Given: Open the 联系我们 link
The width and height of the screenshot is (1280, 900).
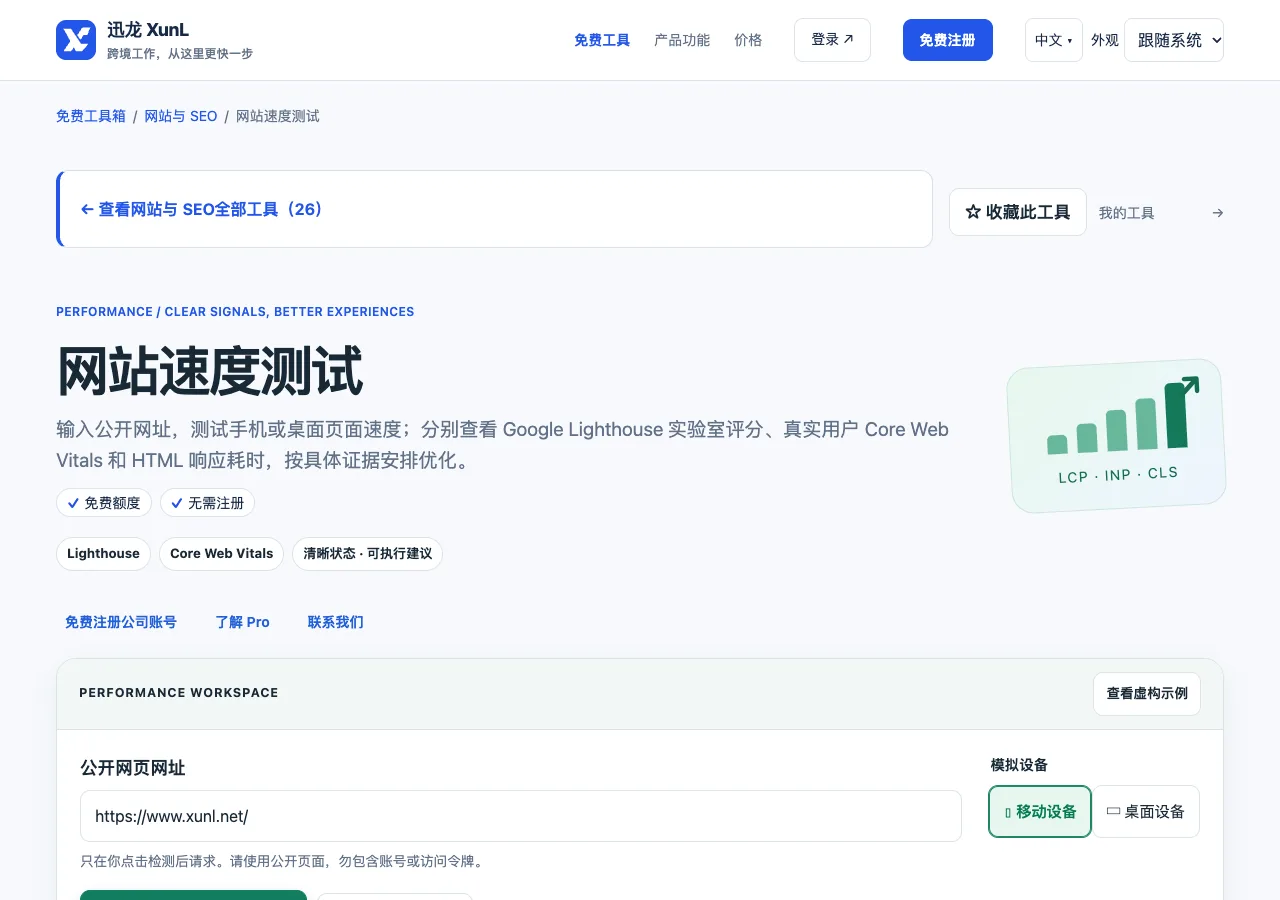Looking at the screenshot, I should pyautogui.click(x=335, y=622).
